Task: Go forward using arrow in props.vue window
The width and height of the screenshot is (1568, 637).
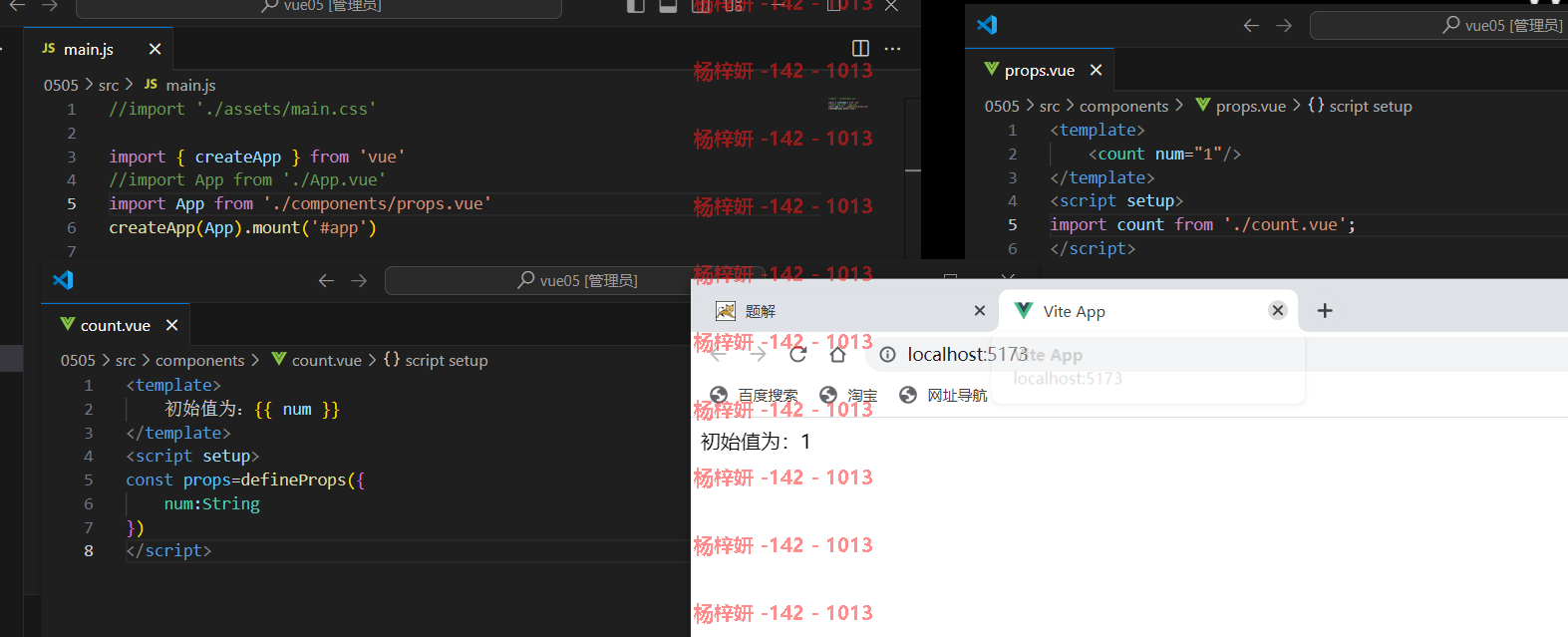Action: tap(1284, 26)
